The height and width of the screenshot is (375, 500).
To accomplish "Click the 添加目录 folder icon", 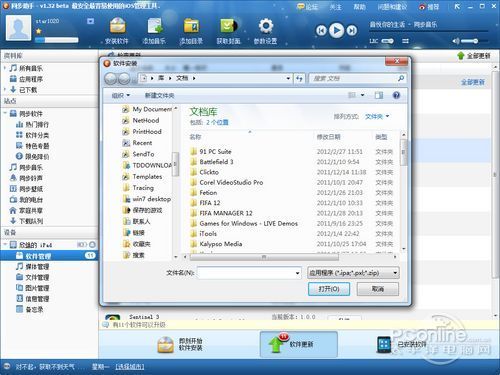I will [191, 26].
